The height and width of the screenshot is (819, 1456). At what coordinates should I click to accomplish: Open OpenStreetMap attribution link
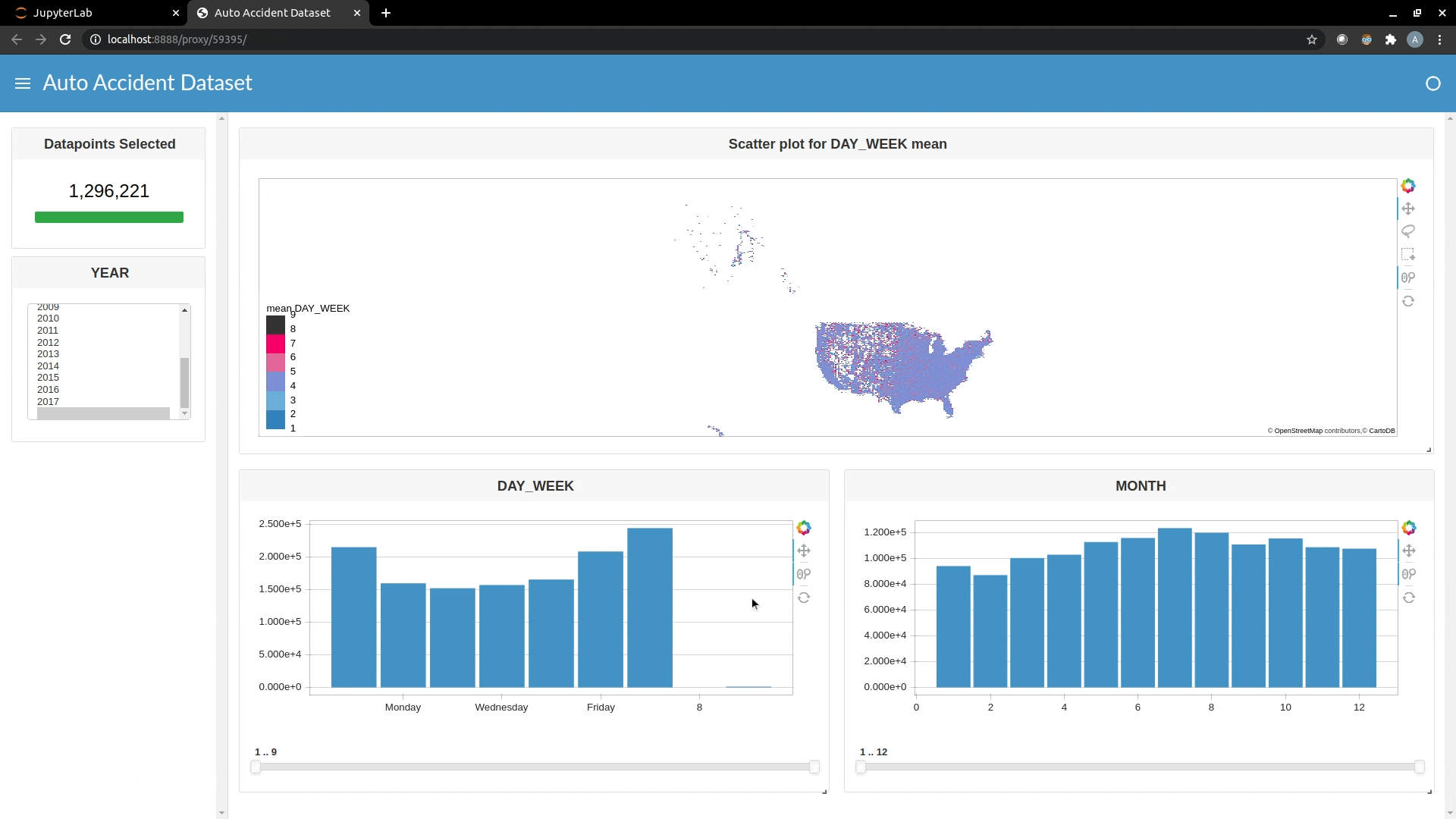pyautogui.click(x=1298, y=431)
